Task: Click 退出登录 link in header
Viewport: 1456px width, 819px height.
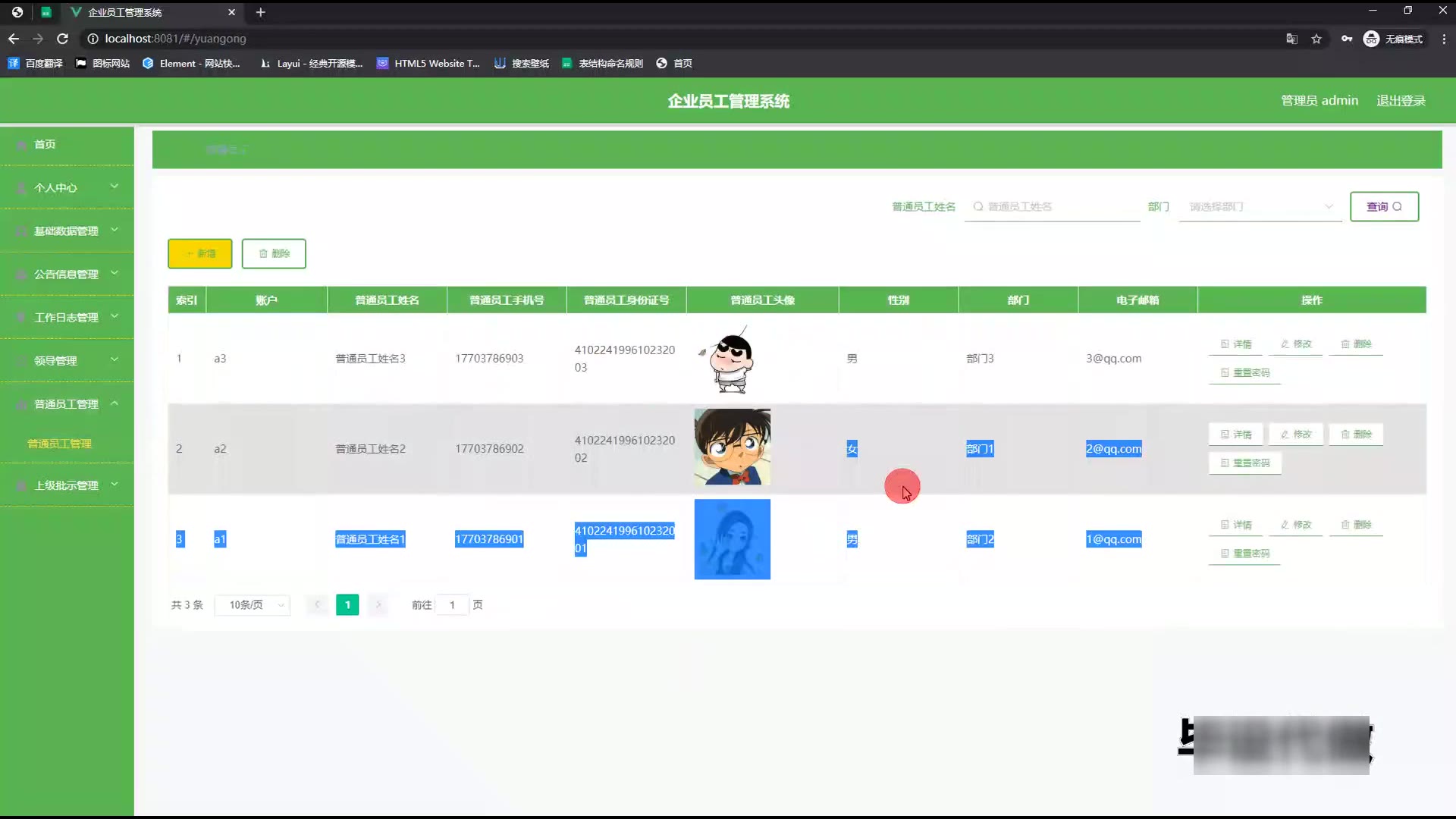Action: [1401, 101]
